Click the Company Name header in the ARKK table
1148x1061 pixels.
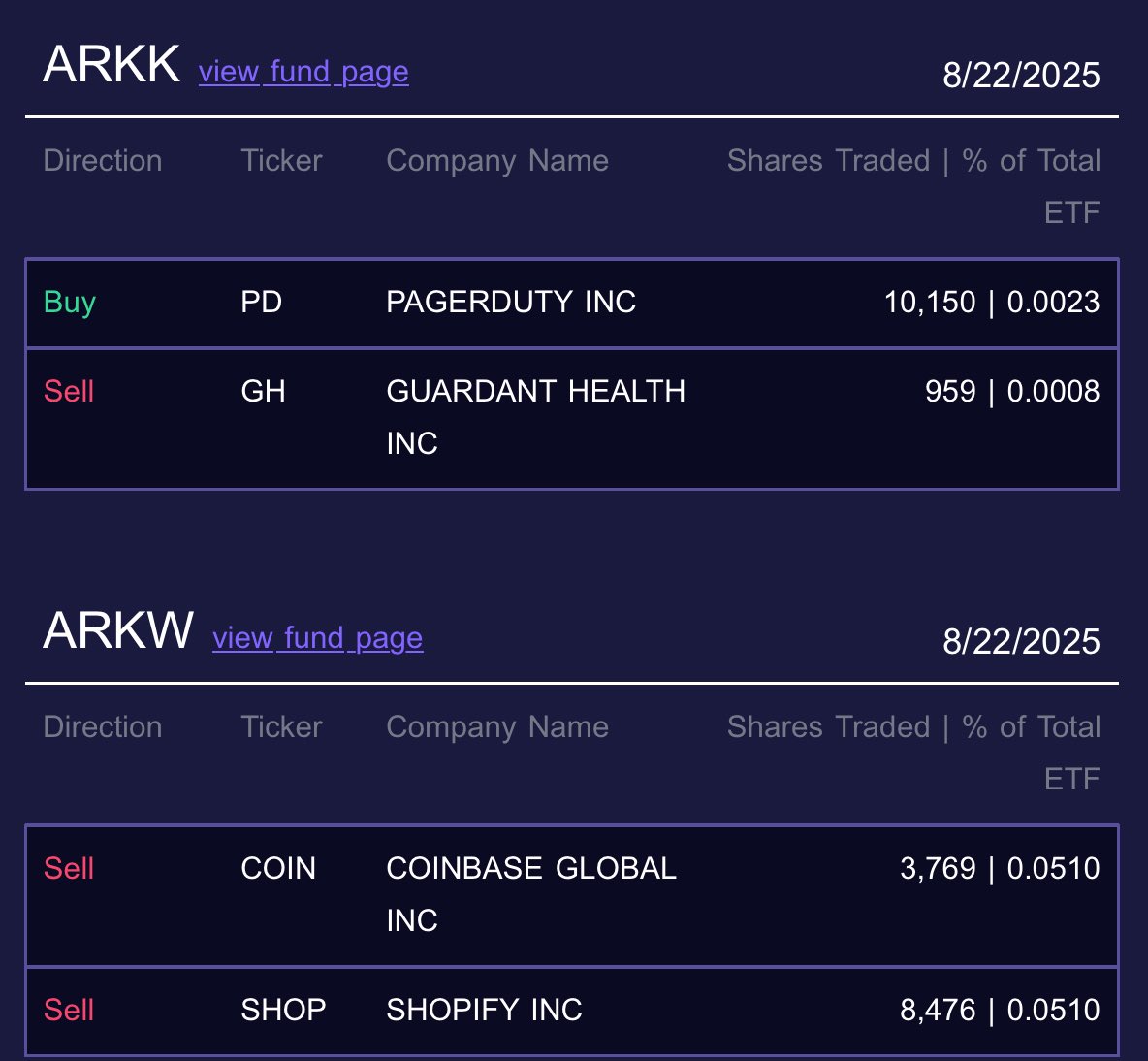[497, 161]
